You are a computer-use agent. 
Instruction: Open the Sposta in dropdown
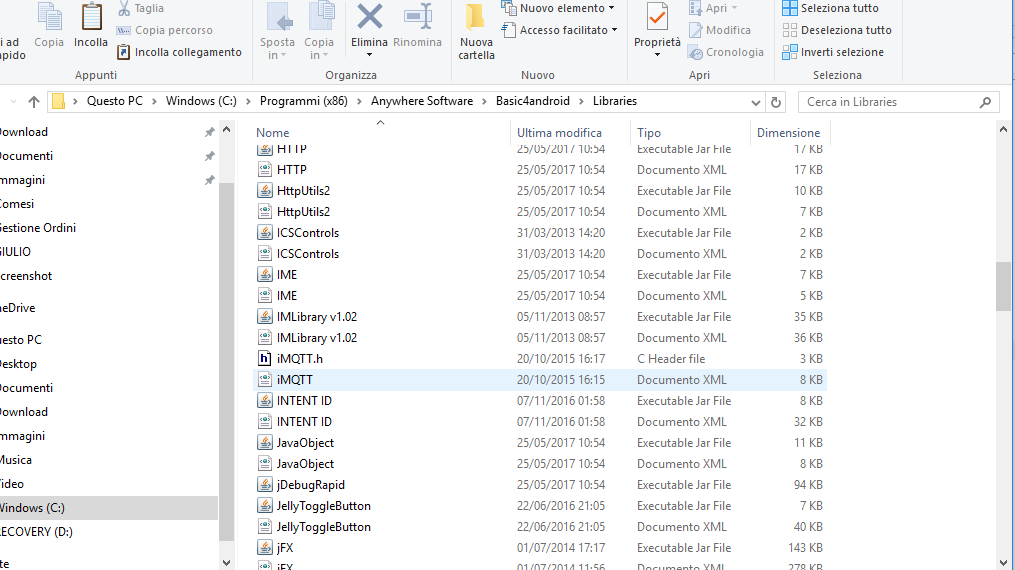pos(277,49)
